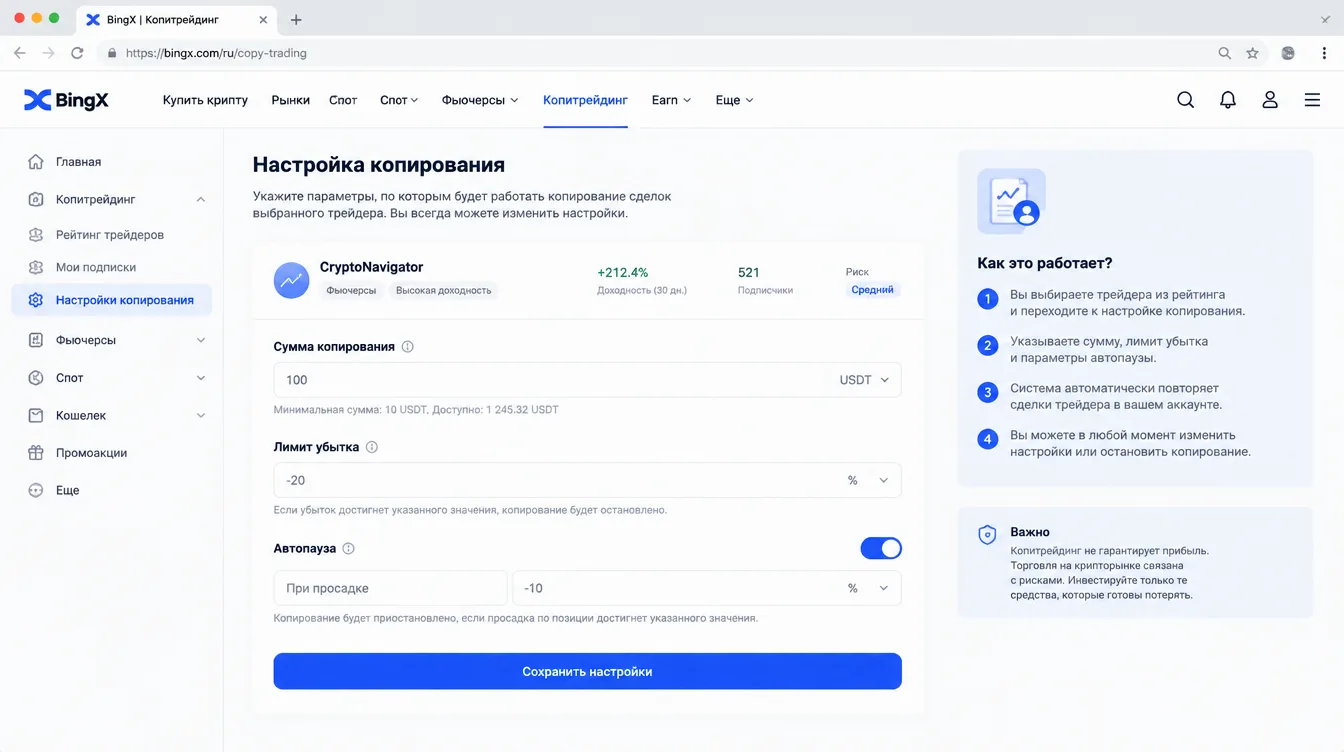Click the info icon beside Лимит убытка
This screenshot has height=752, width=1344.
372,447
